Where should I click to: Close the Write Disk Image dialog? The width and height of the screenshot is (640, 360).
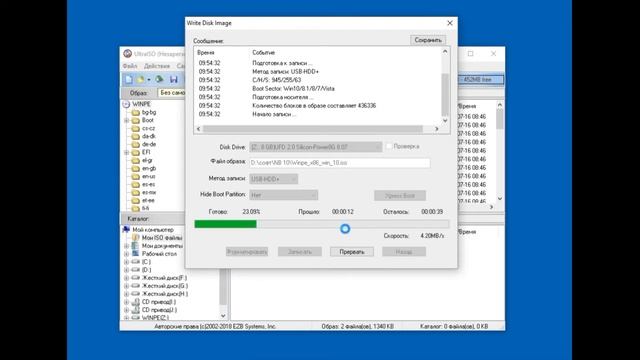pyautogui.click(x=450, y=23)
